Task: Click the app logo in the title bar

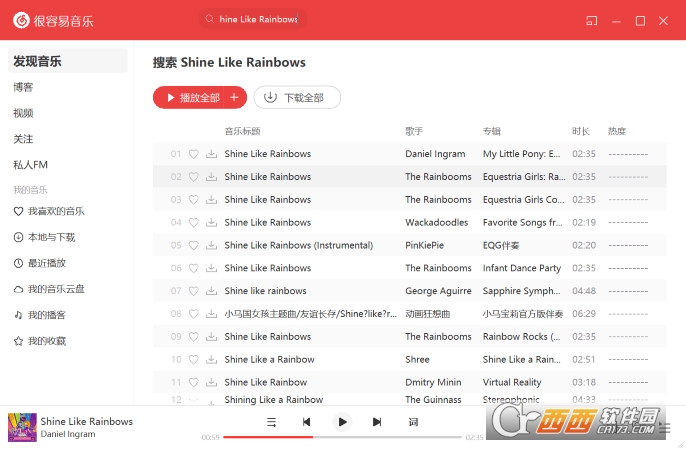Action: [21, 20]
